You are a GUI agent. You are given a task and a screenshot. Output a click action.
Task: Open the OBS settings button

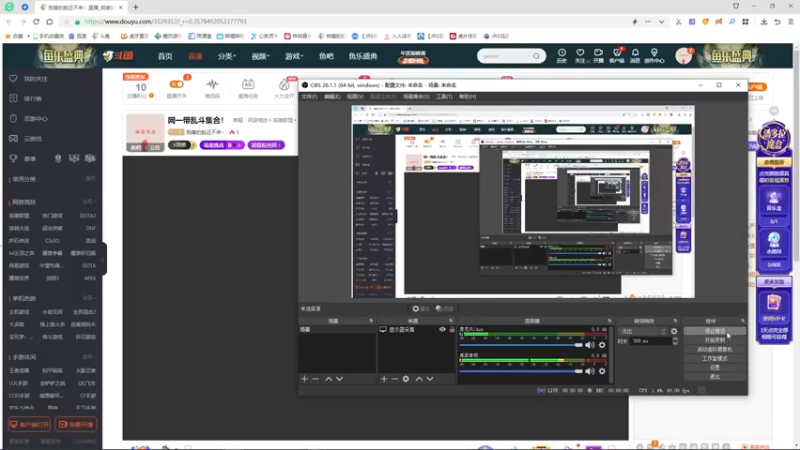[714, 368]
